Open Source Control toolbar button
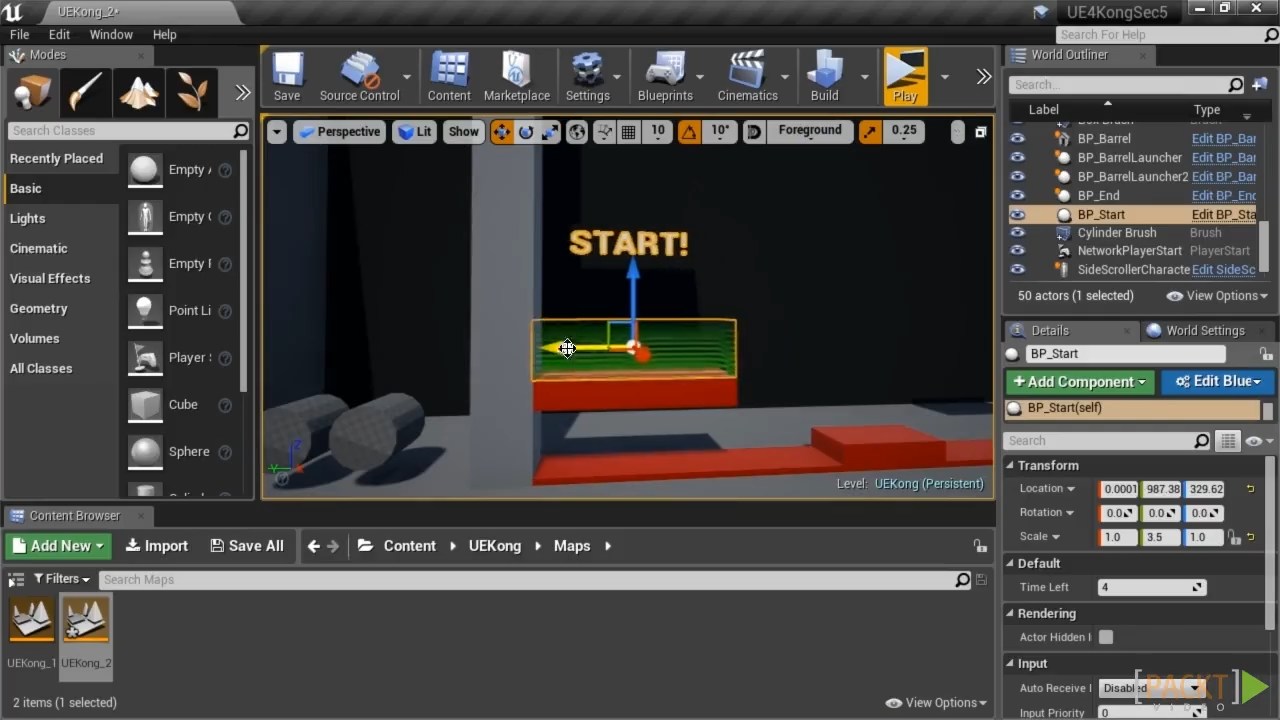Image resolution: width=1280 pixels, height=720 pixels. (359, 77)
